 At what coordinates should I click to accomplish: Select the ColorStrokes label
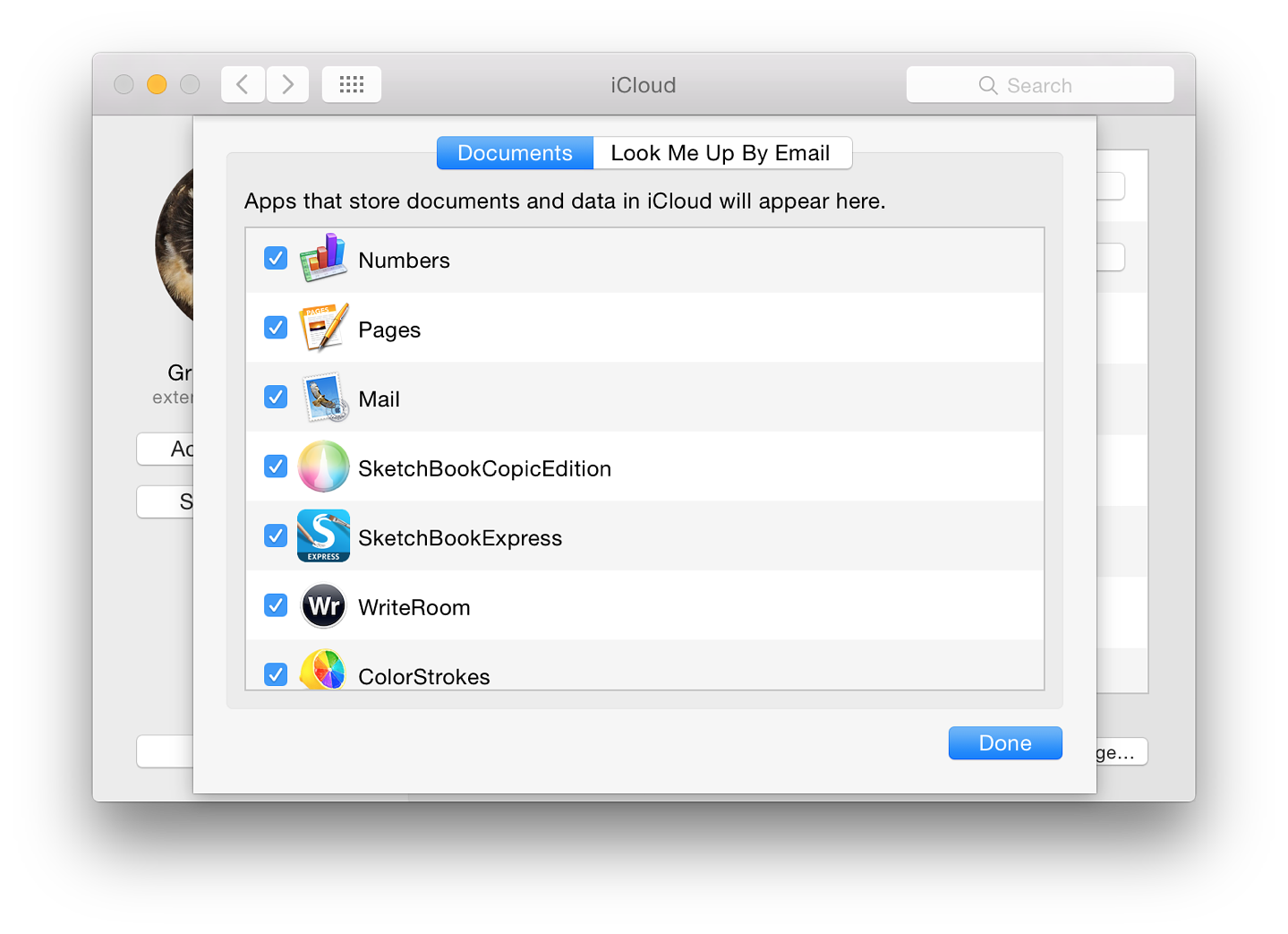pyautogui.click(x=424, y=677)
